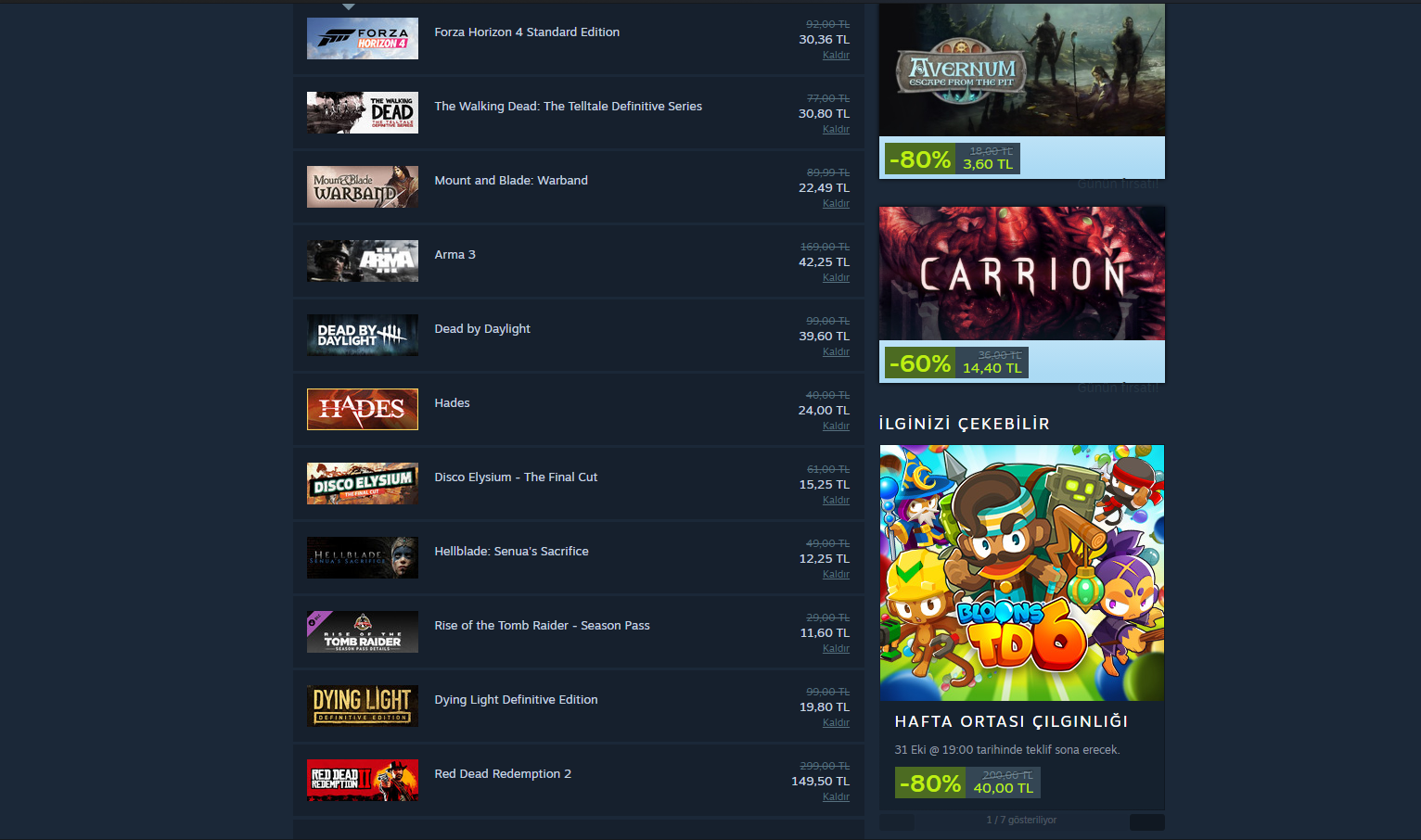Open Dead by Daylight thumbnail
The width and height of the screenshot is (1421, 840).
(x=362, y=335)
